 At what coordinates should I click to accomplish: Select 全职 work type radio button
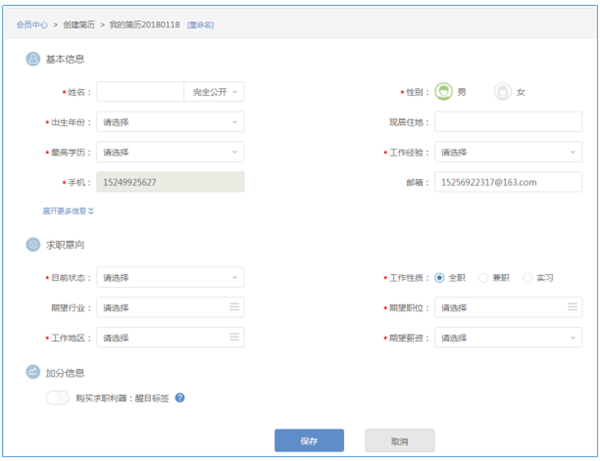point(439,278)
